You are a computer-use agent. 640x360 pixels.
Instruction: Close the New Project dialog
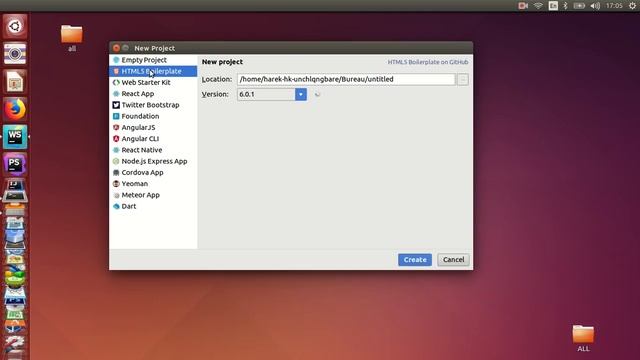click(x=116, y=48)
